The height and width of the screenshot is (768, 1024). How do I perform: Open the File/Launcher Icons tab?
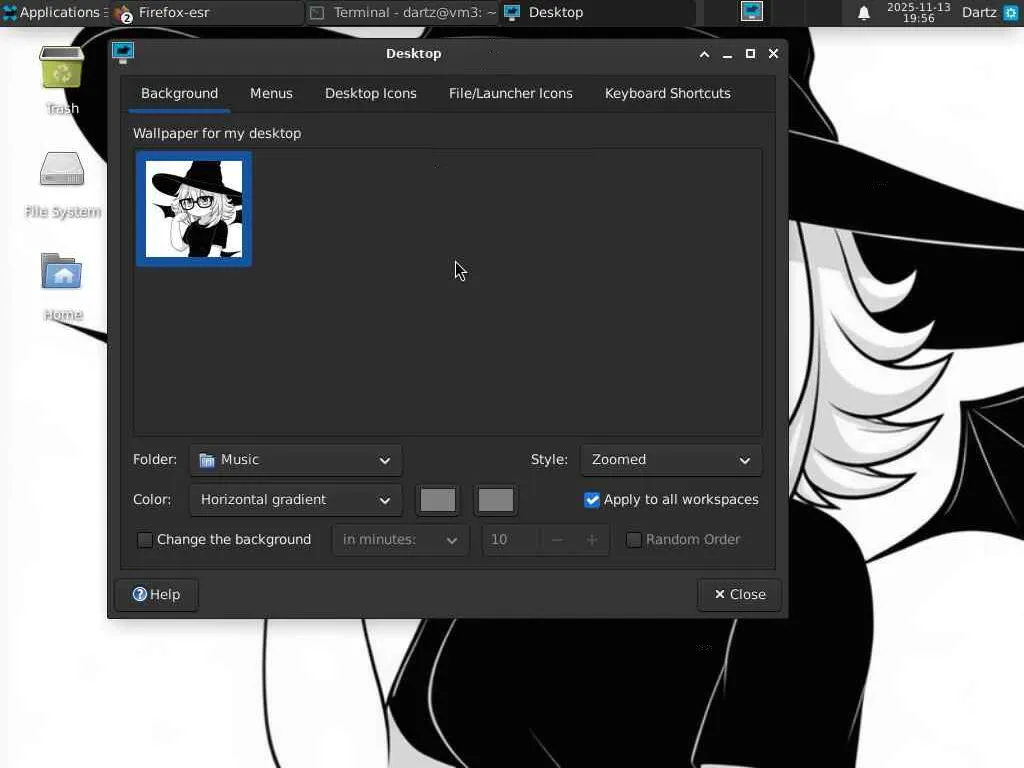click(511, 93)
